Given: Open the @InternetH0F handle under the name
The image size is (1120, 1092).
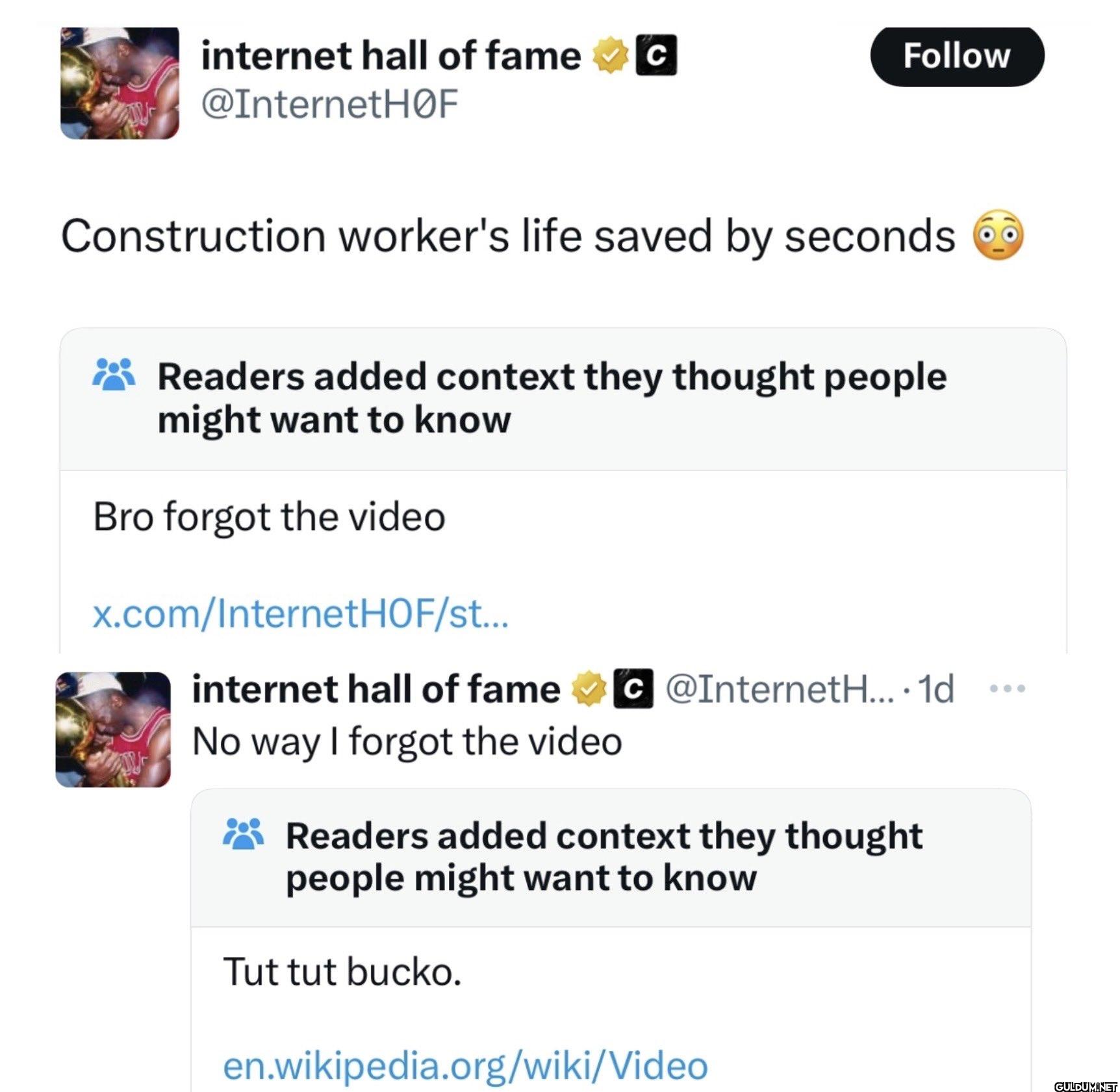Looking at the screenshot, I should (x=330, y=104).
